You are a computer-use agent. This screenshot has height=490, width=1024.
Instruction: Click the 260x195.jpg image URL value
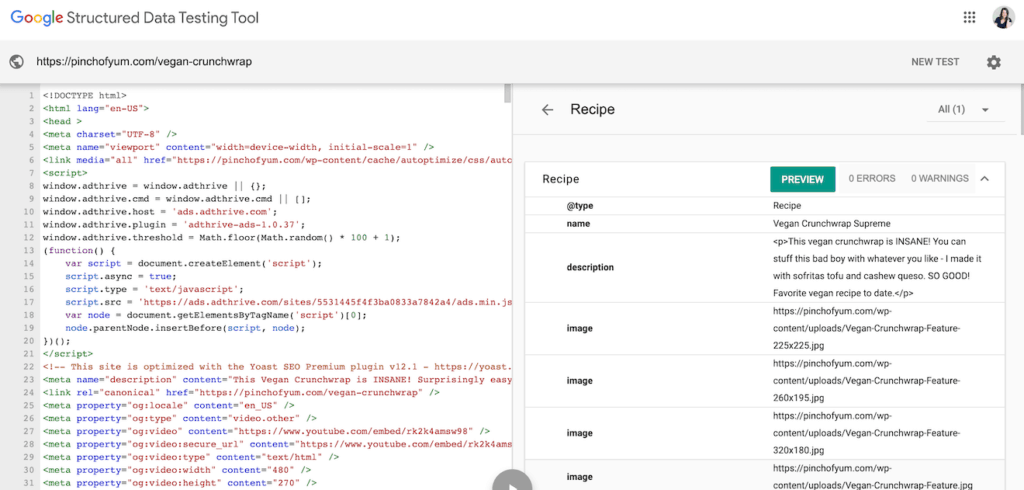866,380
